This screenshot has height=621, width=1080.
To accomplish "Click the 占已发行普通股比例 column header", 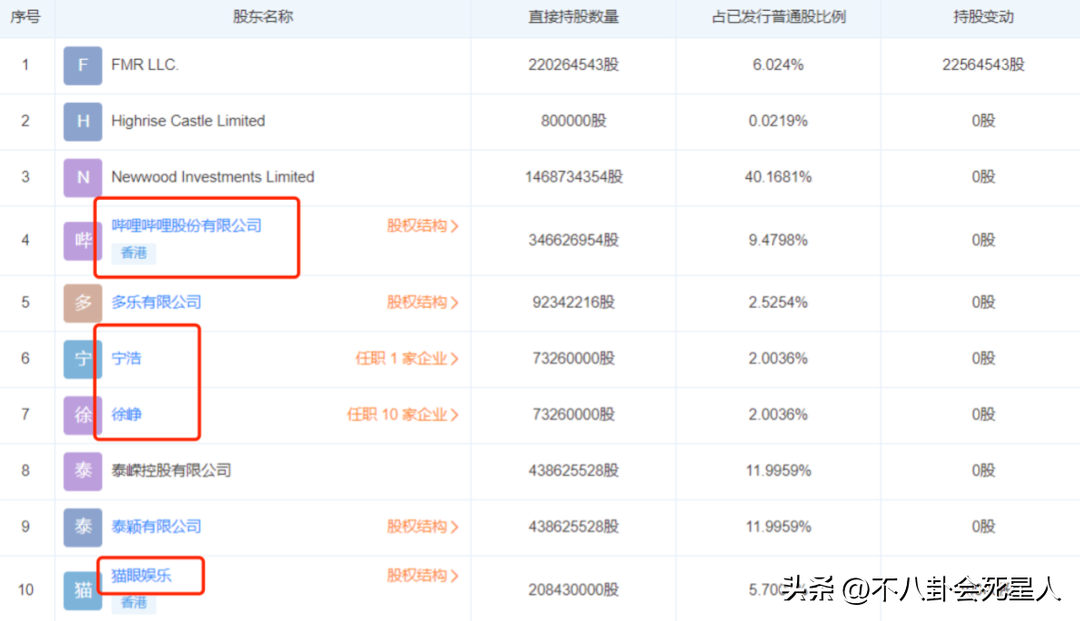I will 778,17.
